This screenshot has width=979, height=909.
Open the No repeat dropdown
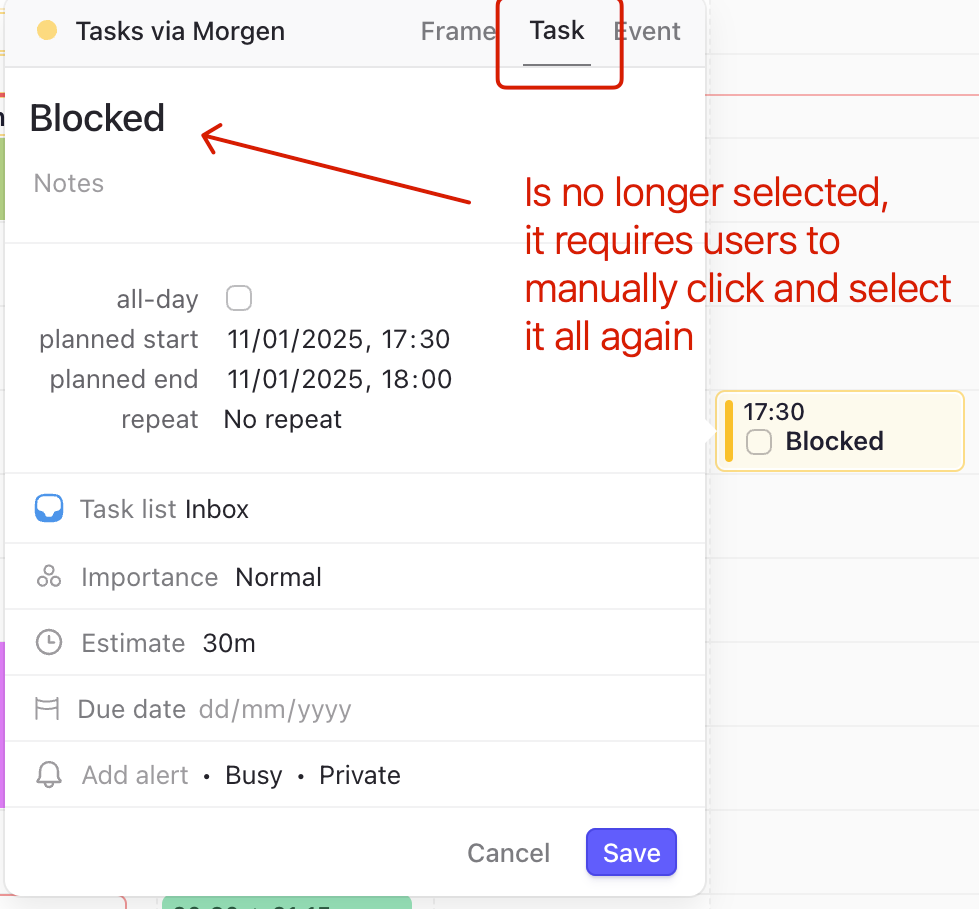point(283,420)
